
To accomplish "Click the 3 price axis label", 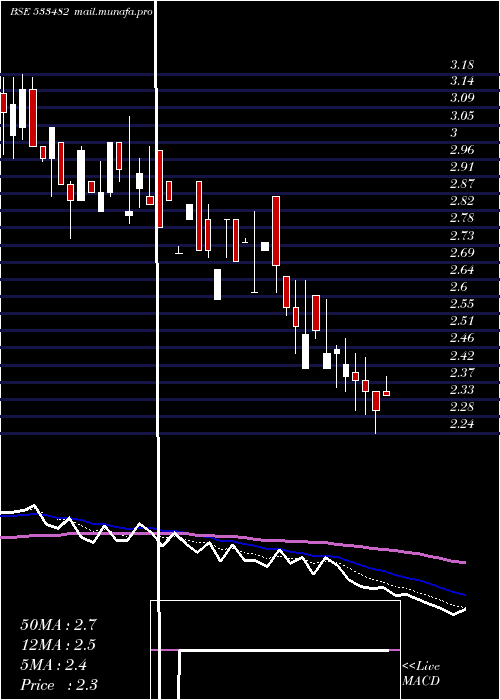I will point(454,133).
